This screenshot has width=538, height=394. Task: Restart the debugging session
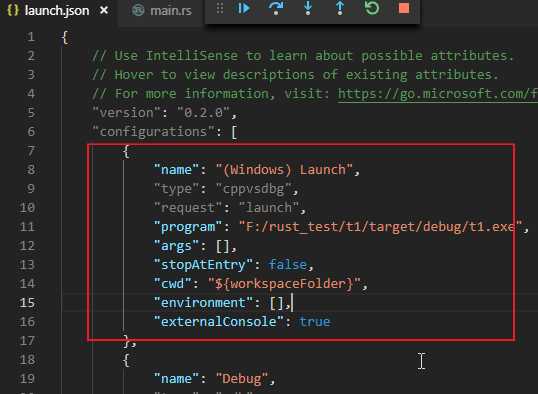pos(372,8)
